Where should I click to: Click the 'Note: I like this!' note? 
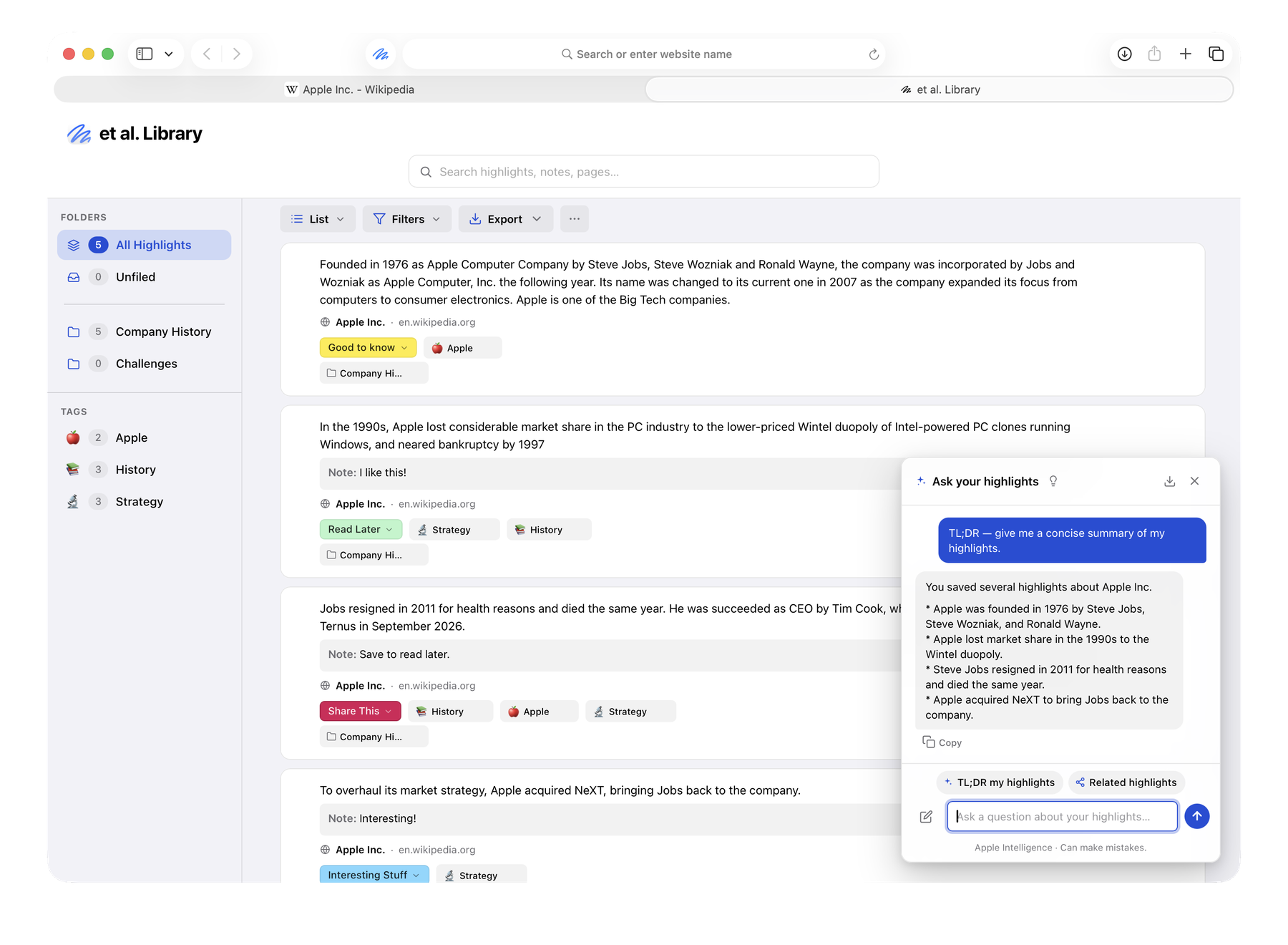pos(610,472)
